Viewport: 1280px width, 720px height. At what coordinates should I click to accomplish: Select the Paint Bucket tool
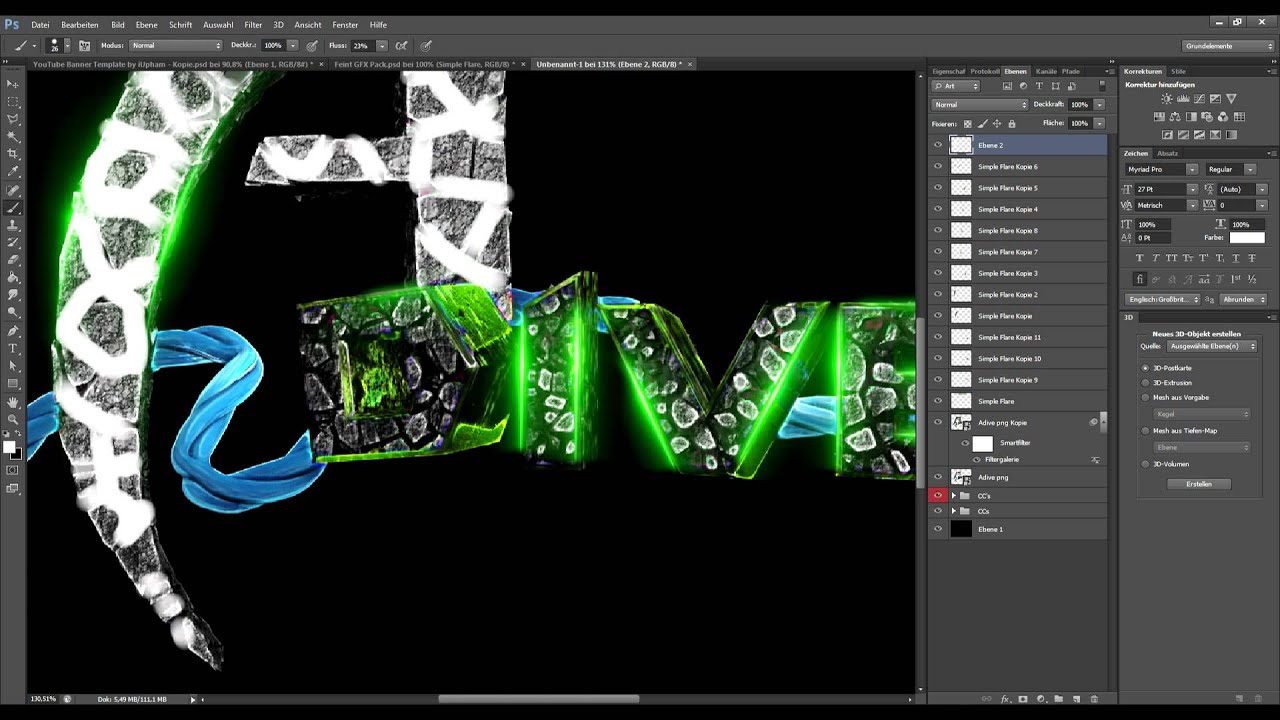click(13, 277)
